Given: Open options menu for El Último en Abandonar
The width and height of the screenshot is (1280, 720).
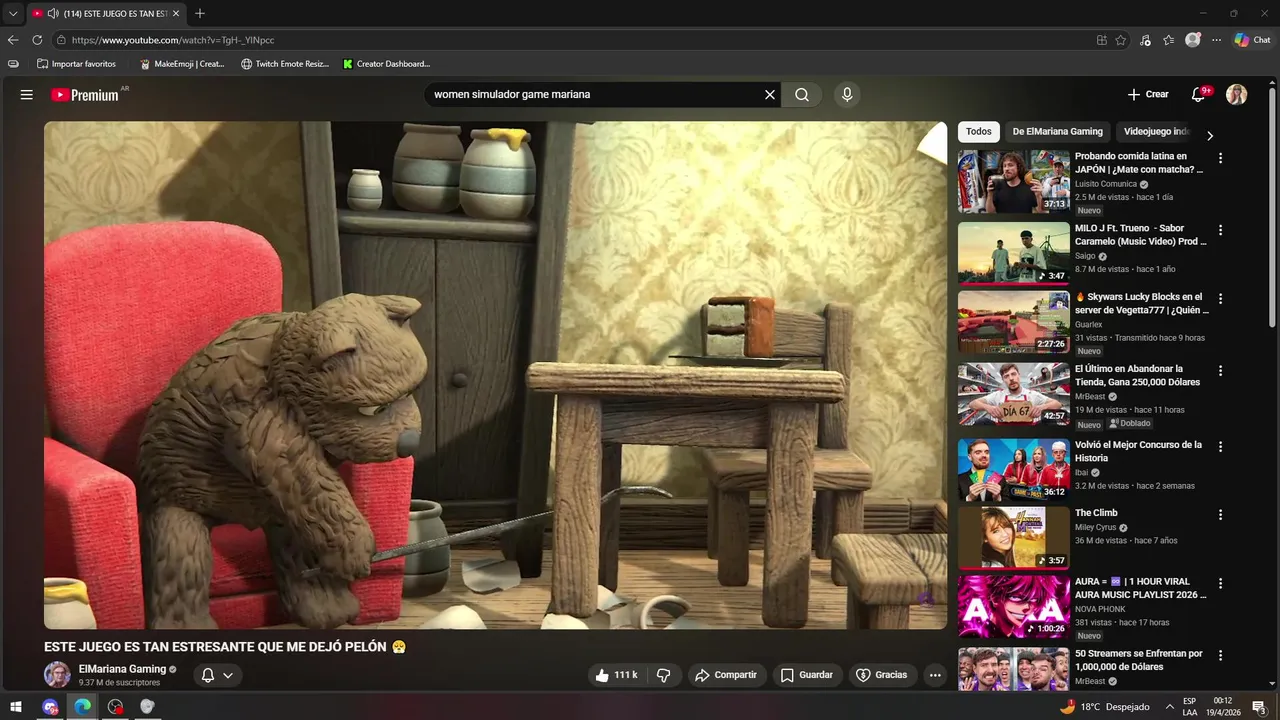Looking at the screenshot, I should click(x=1220, y=371).
